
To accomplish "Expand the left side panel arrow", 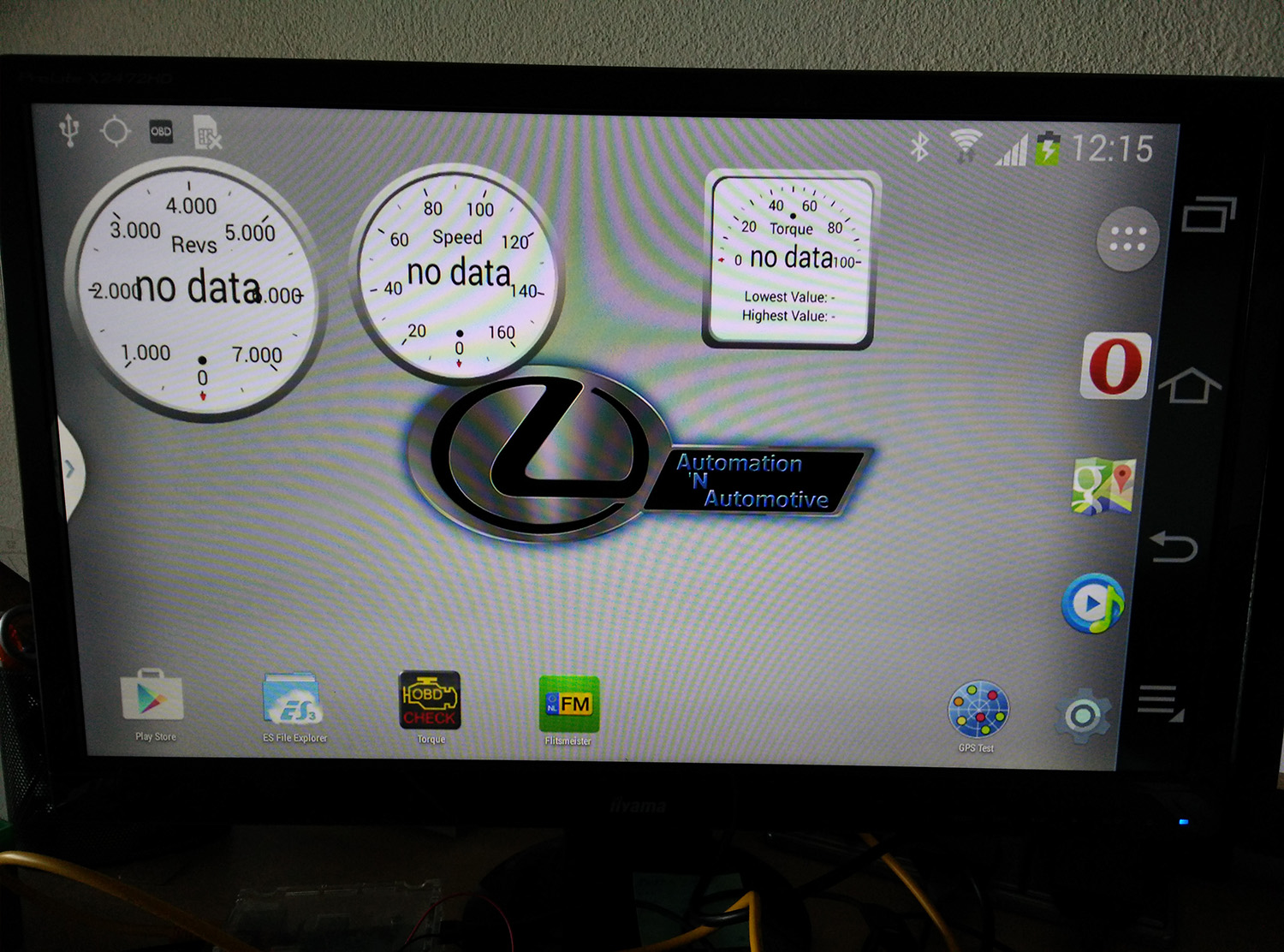I will click(70, 469).
